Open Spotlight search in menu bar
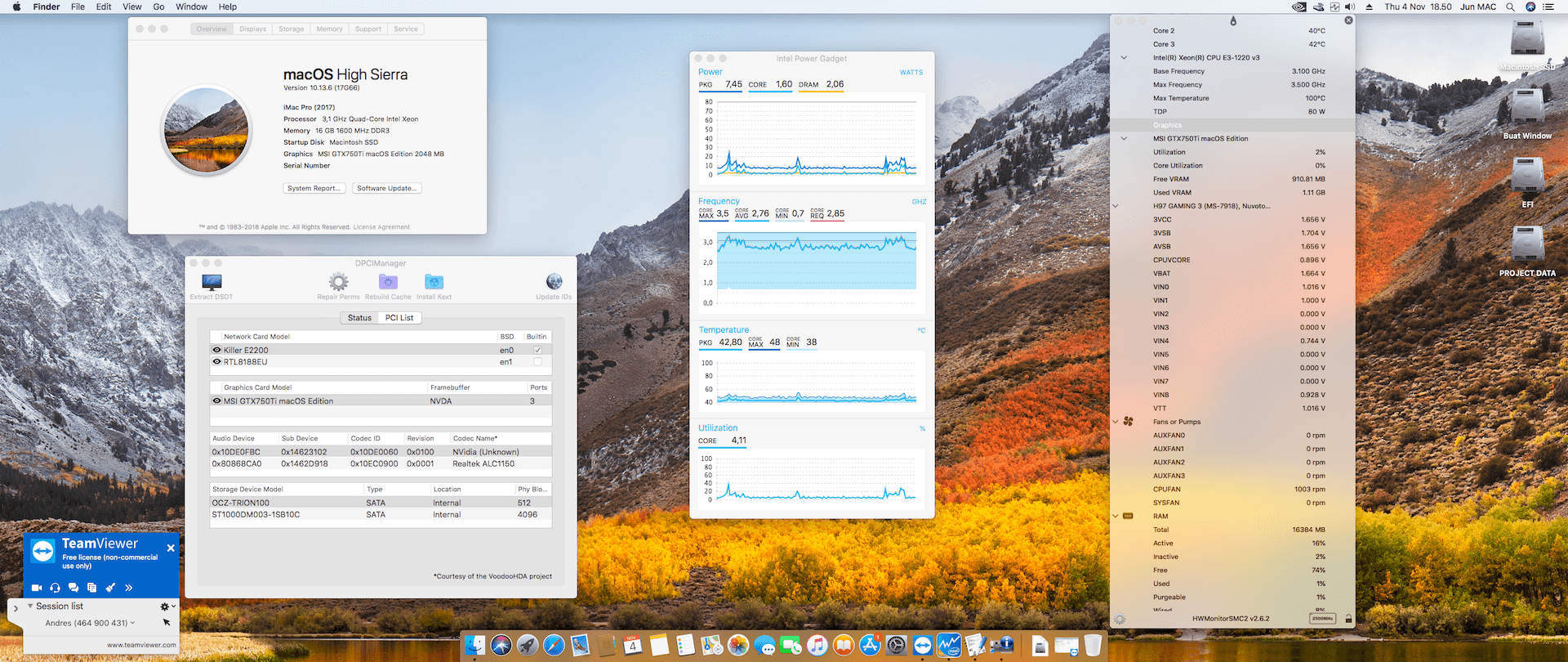1568x662 pixels. [1510, 7]
